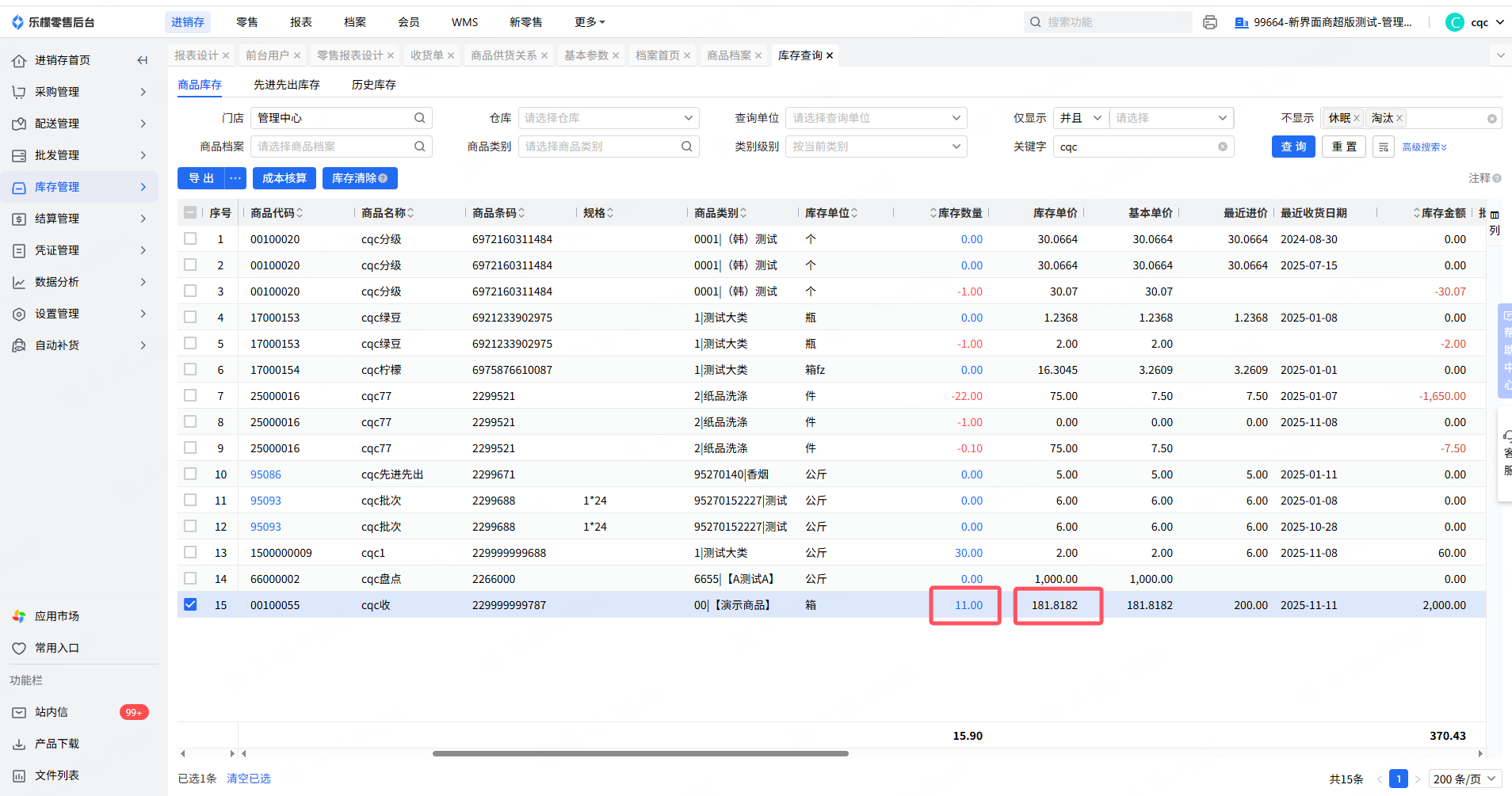The width and height of the screenshot is (1512, 796).
Task: Toggle the select-all header checkbox
Action: 190,212
